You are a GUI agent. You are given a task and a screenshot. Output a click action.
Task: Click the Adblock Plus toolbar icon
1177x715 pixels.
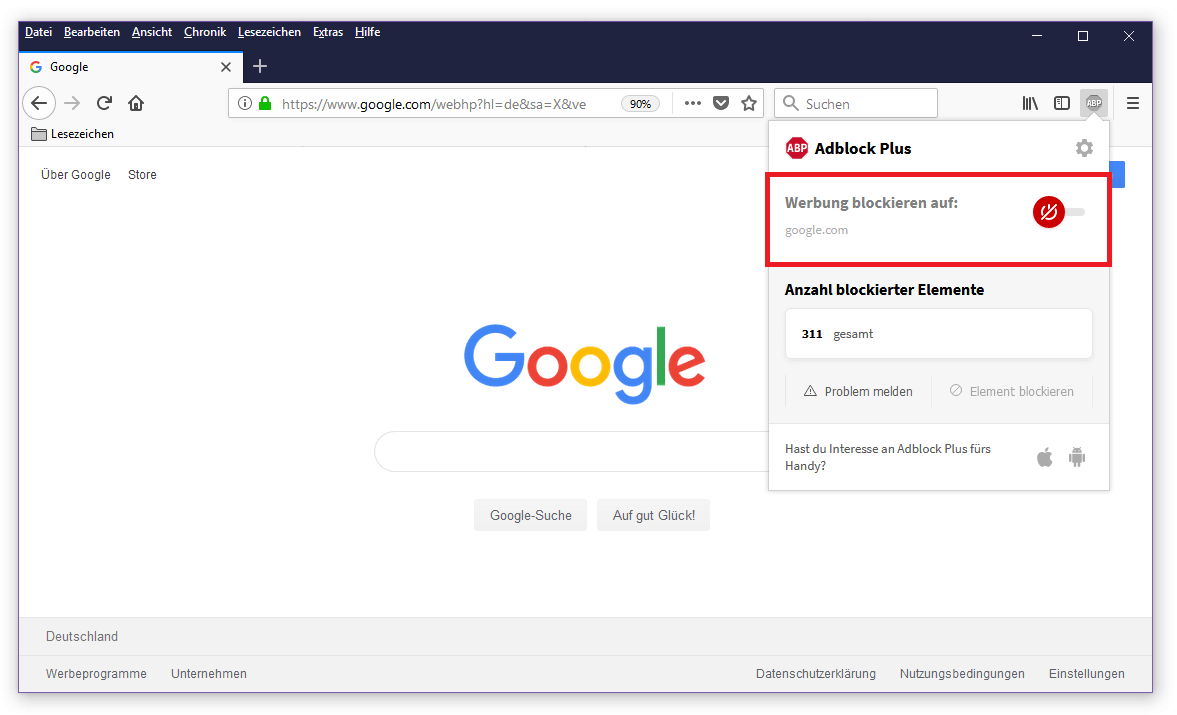point(1094,103)
